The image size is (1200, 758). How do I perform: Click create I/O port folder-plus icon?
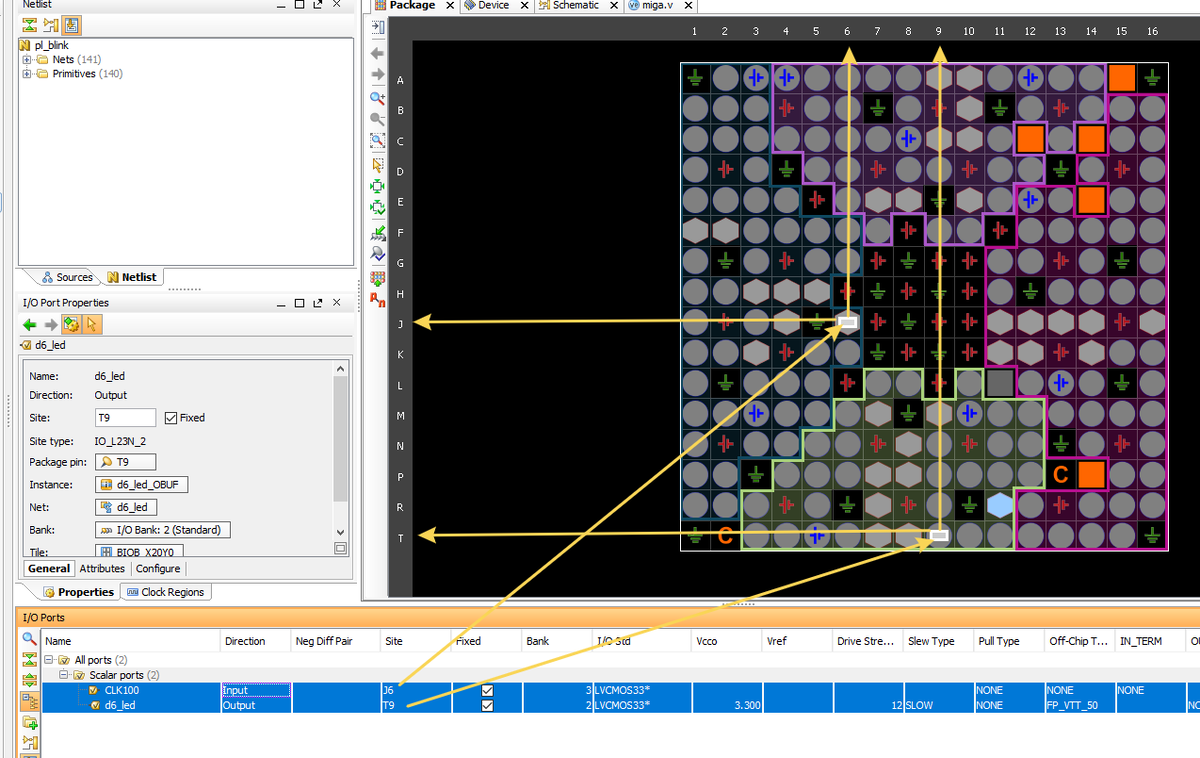pyautogui.click(x=30, y=722)
